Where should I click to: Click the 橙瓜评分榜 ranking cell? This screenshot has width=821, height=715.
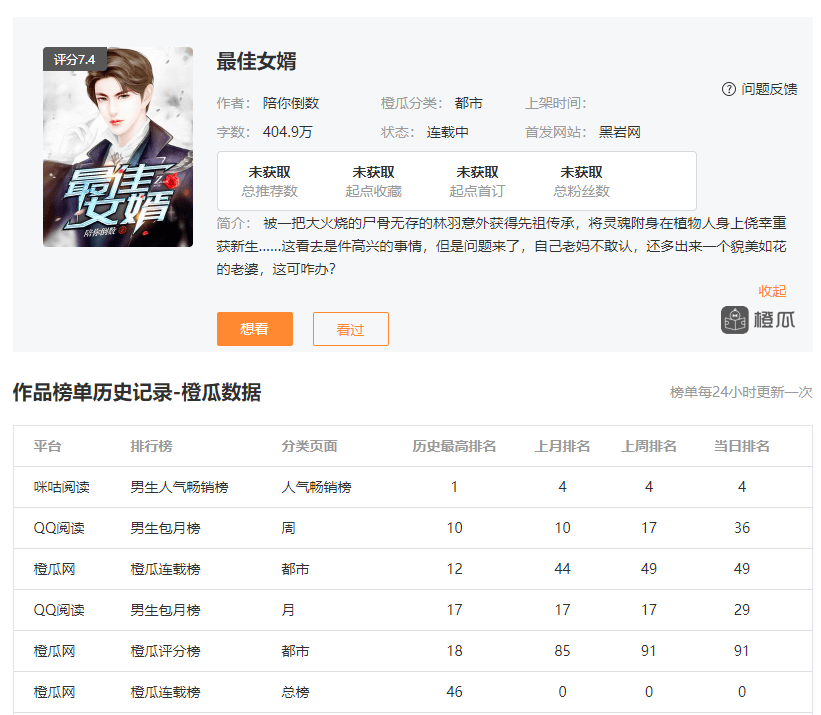click(165, 651)
